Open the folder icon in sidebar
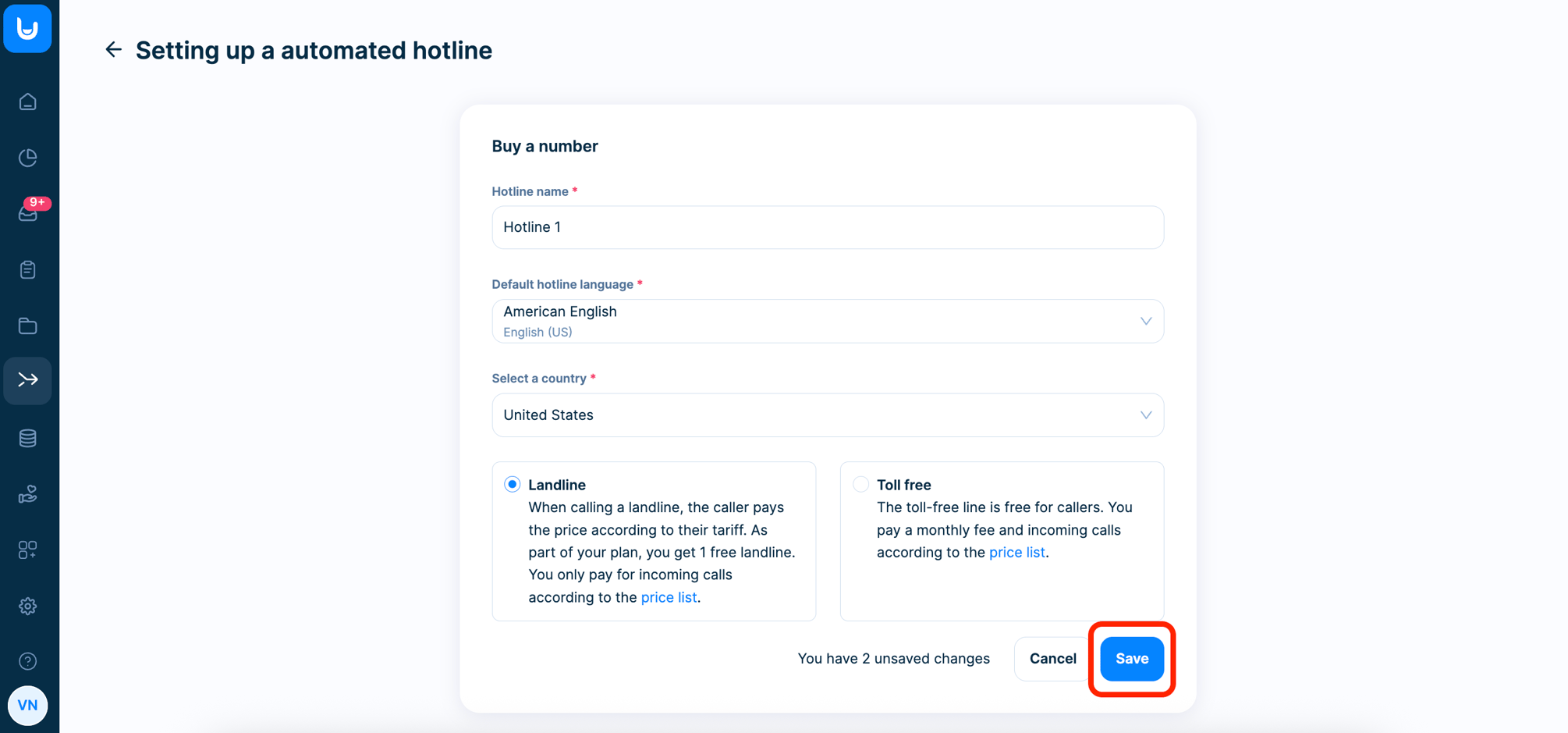1568x733 pixels. 27,326
